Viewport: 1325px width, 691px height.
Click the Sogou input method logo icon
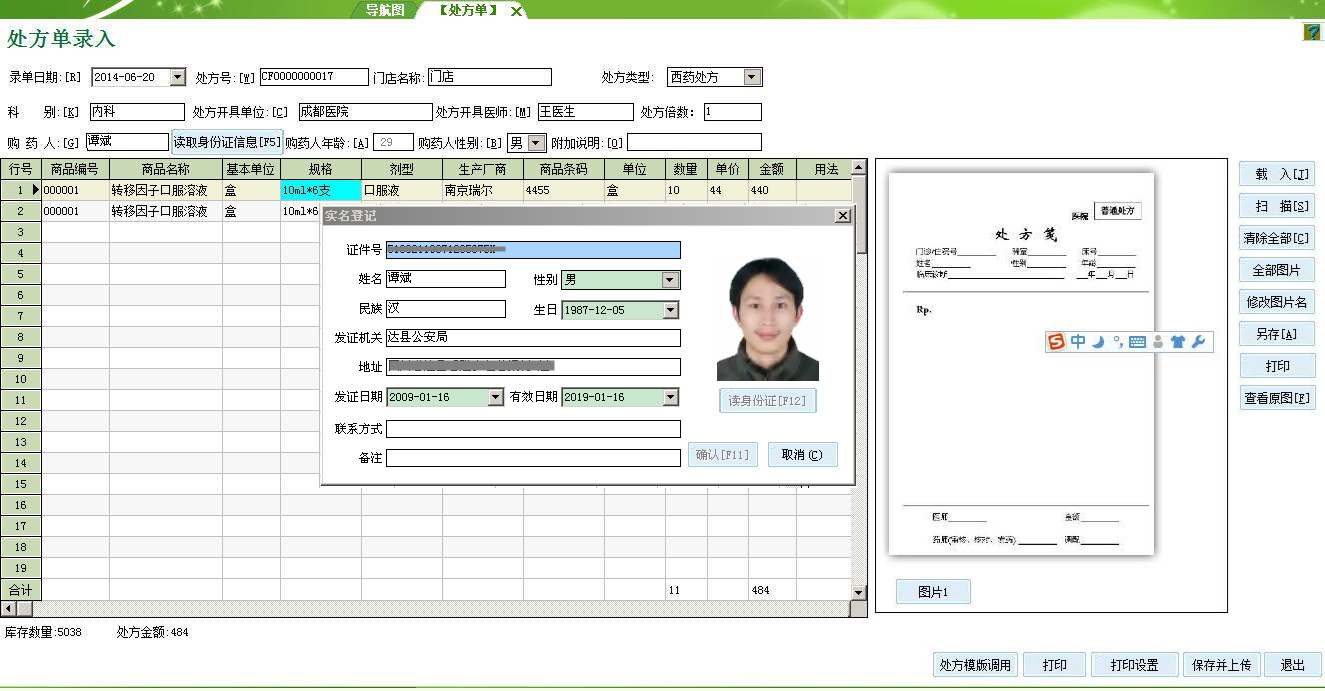coord(1057,342)
